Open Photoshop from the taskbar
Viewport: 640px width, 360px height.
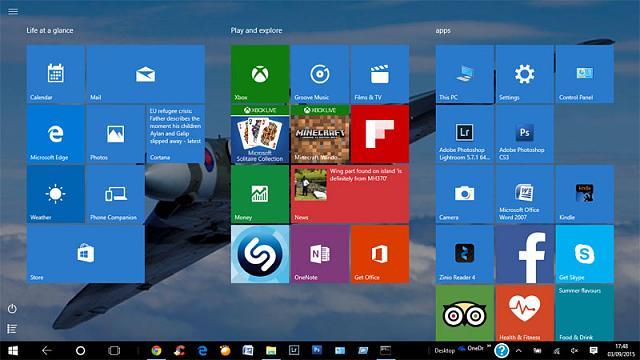click(x=317, y=350)
